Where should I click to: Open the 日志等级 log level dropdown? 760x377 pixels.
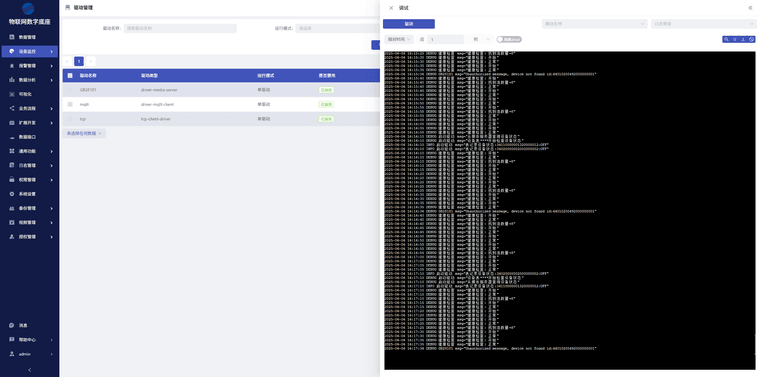coord(704,24)
